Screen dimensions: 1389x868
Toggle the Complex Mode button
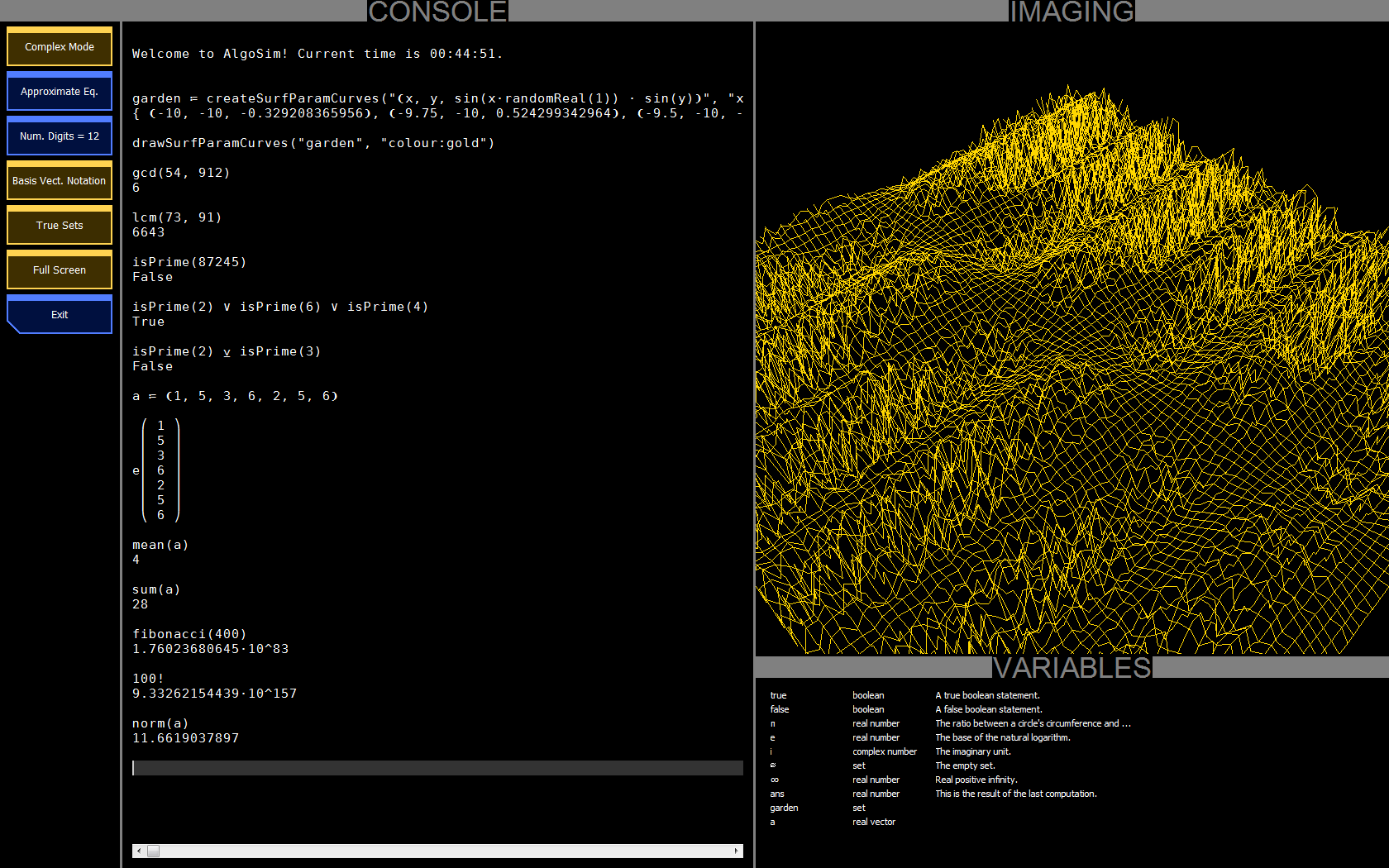click(x=60, y=46)
